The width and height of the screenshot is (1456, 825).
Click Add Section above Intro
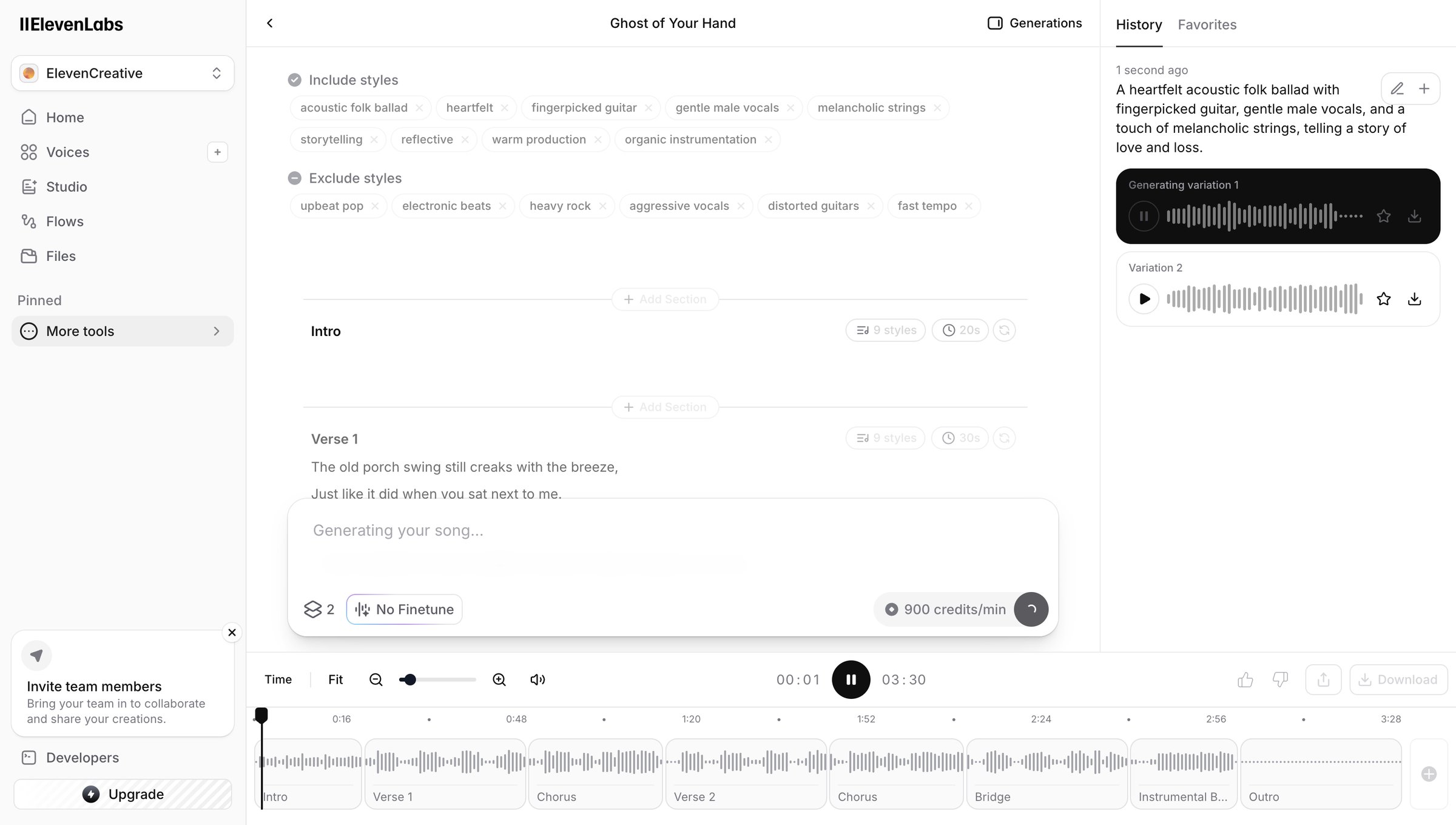click(665, 299)
